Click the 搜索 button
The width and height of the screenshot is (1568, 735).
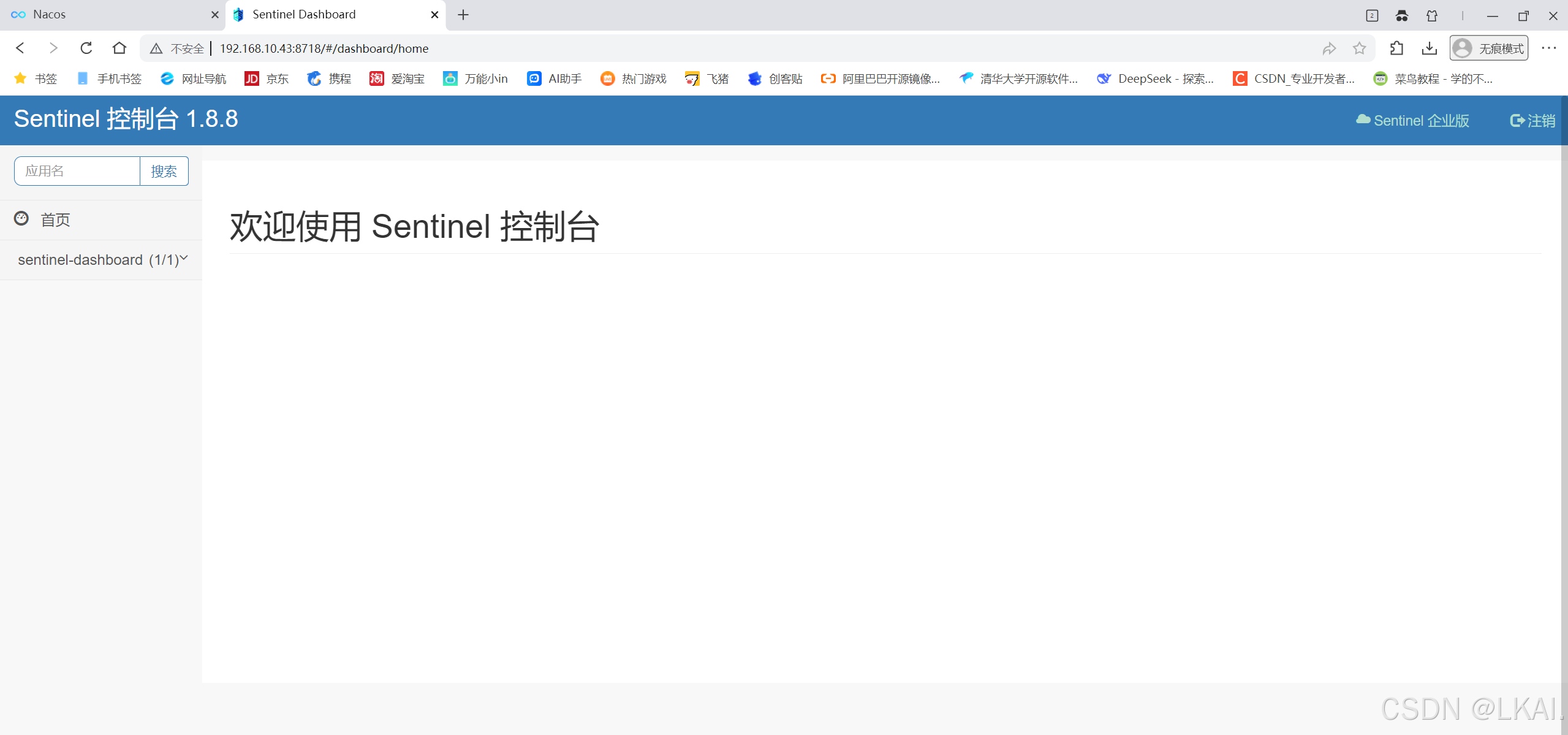164,171
